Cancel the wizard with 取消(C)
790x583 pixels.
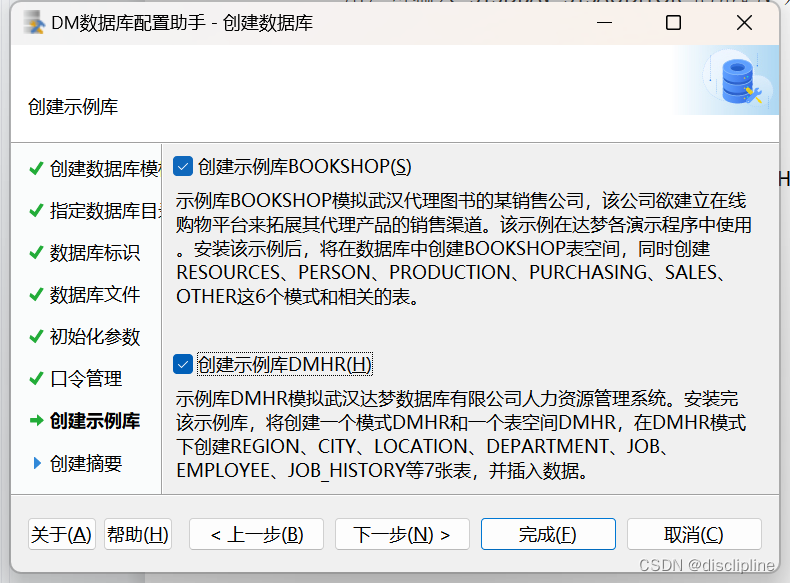click(x=694, y=534)
